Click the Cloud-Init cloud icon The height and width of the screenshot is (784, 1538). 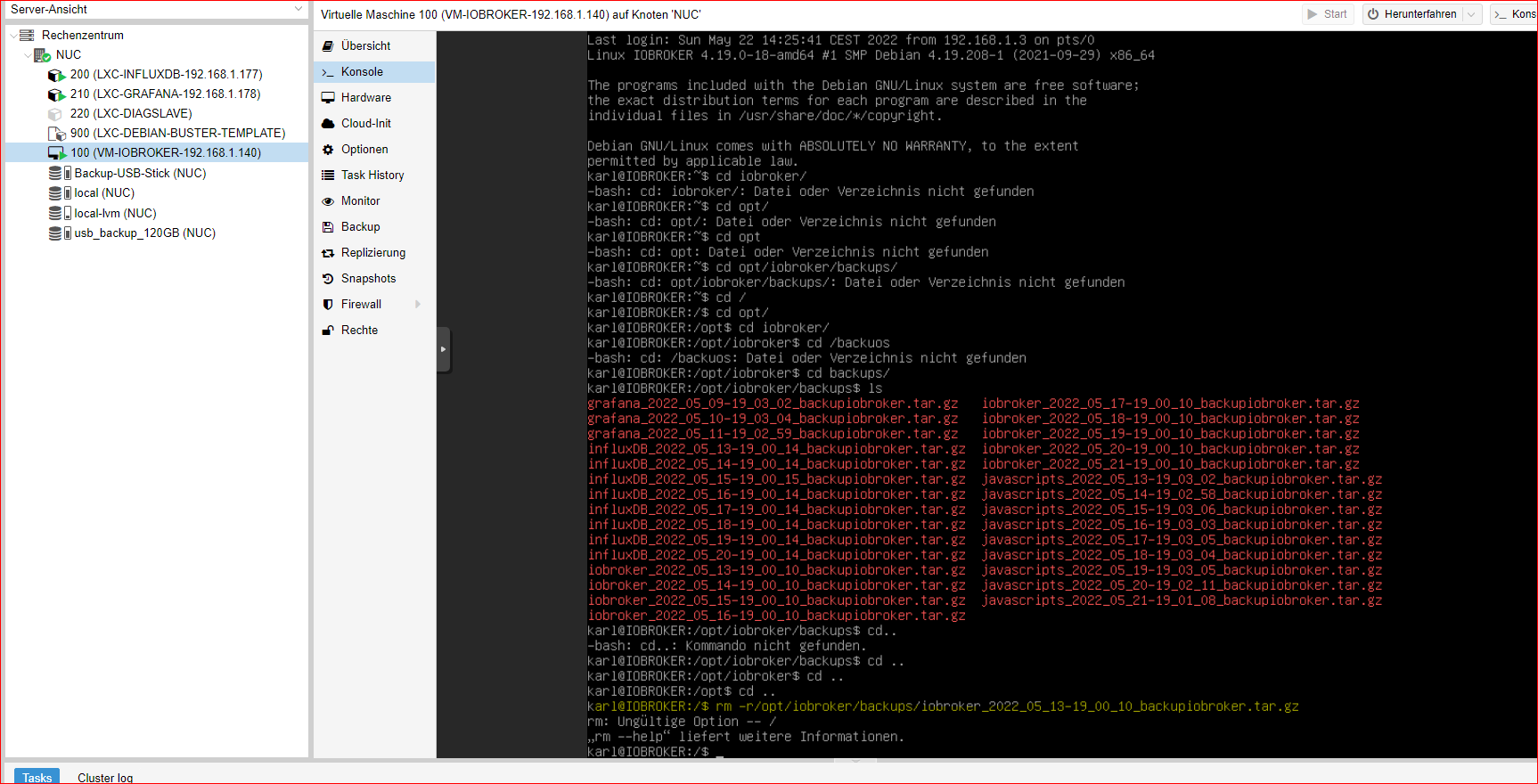coord(328,124)
